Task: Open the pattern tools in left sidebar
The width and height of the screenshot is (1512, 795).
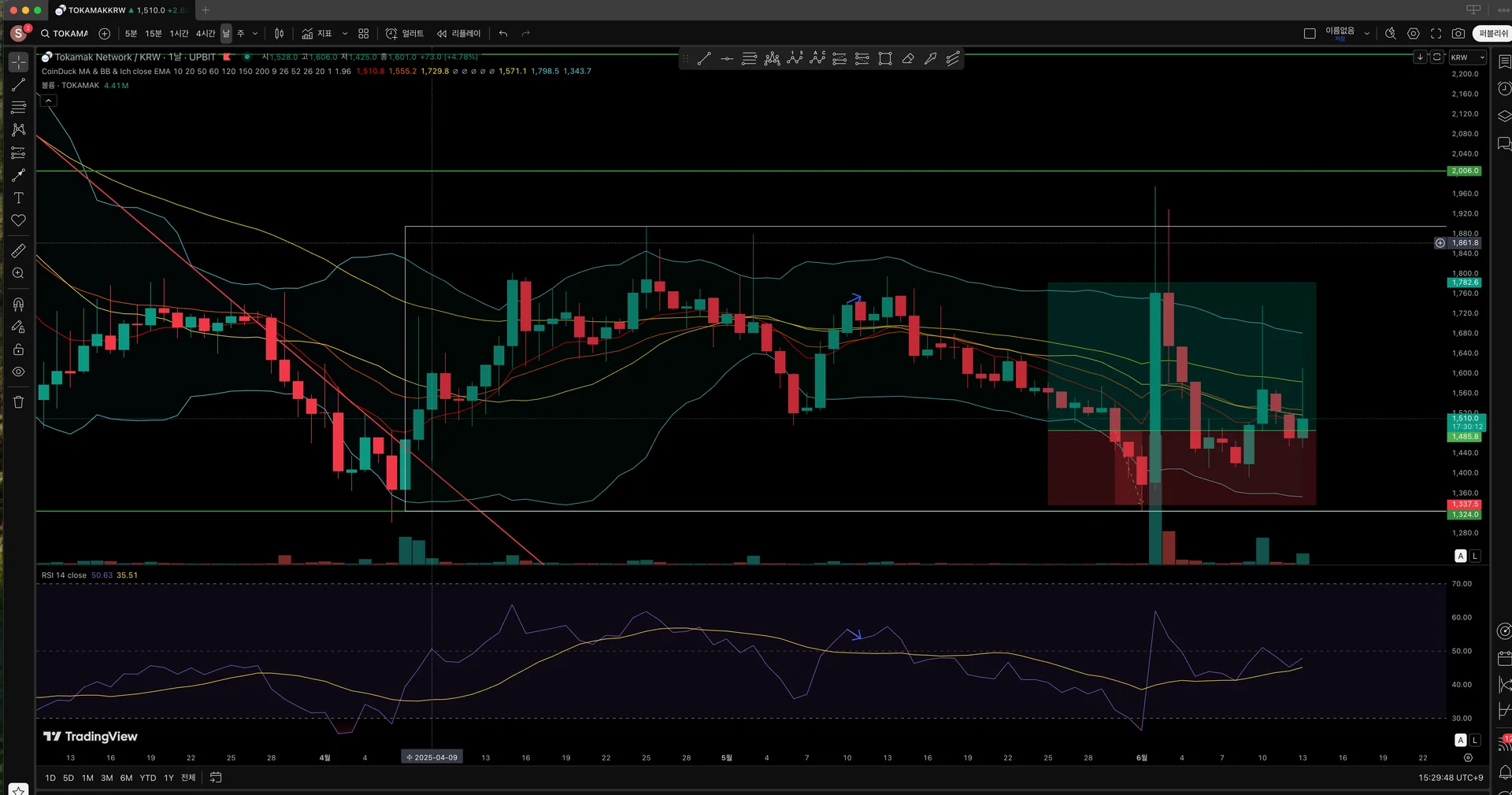Action: (x=19, y=130)
